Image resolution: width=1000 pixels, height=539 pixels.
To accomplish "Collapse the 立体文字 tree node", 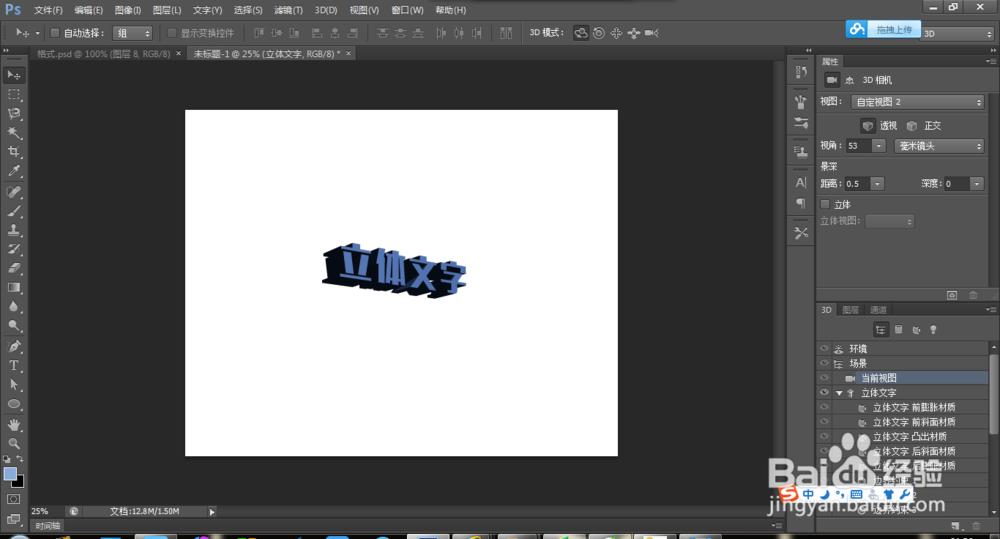I will (x=839, y=394).
